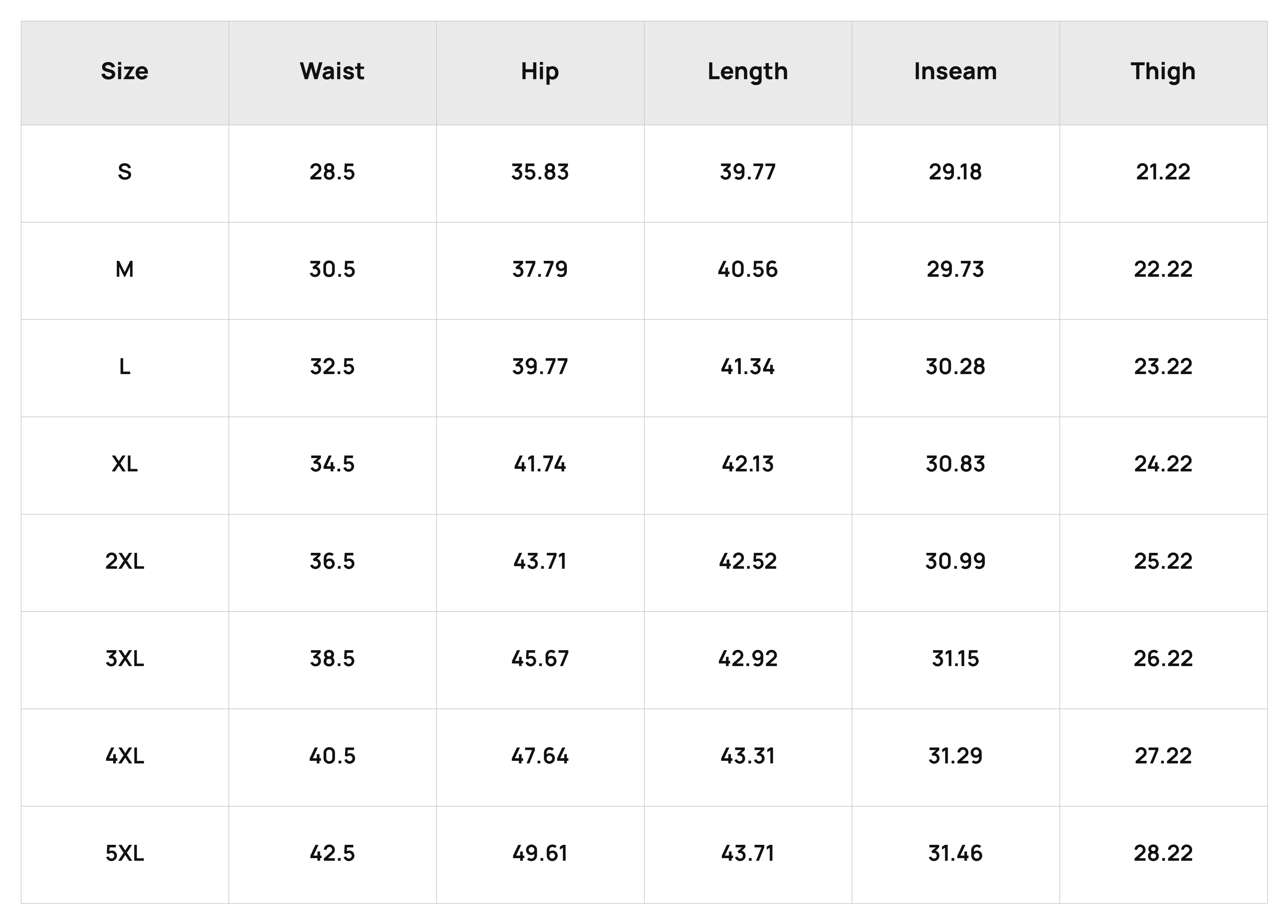Click the hip value 37.79
The image size is (1288, 924).
tap(539, 269)
